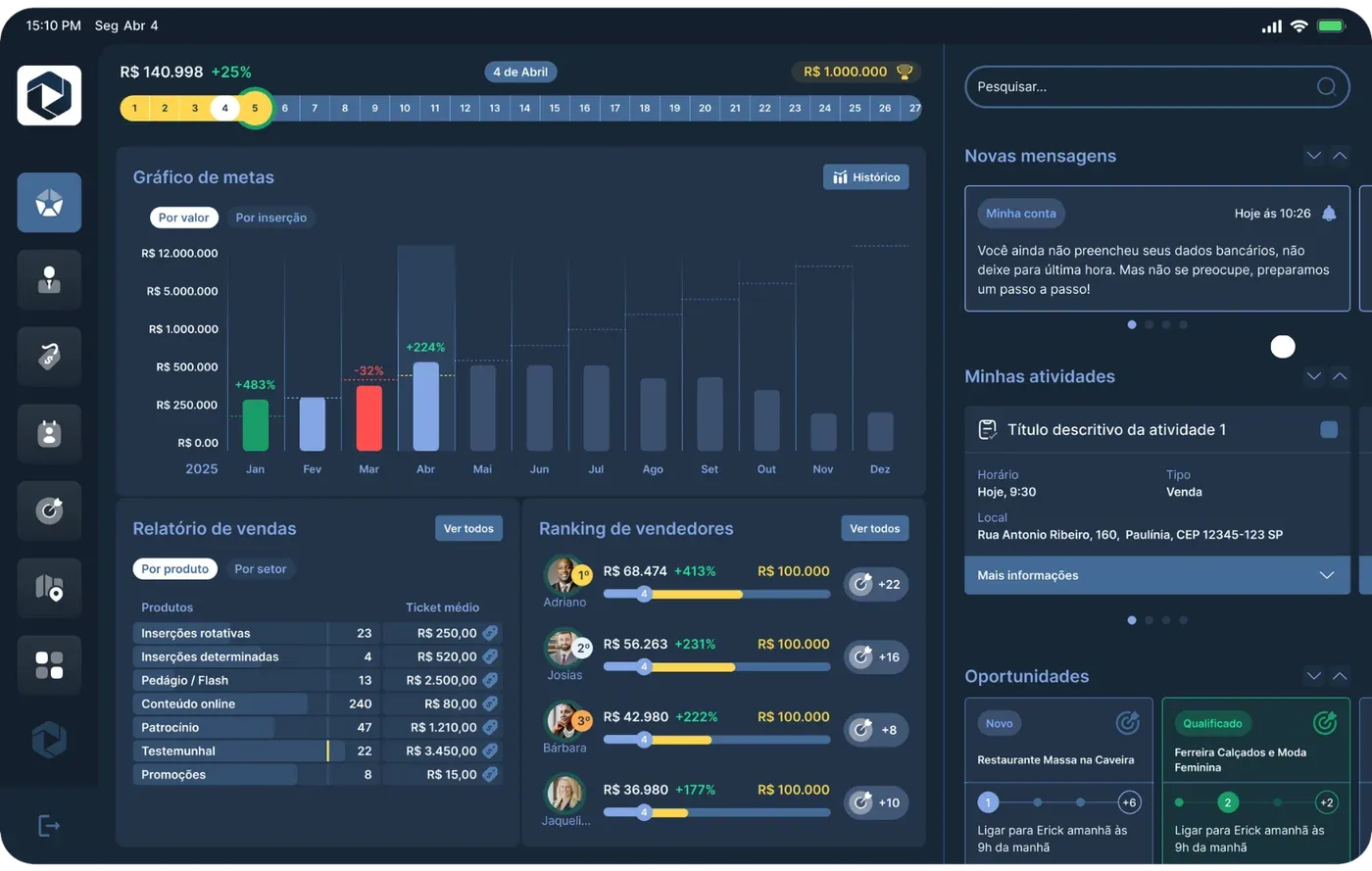Click the +16 button on Josias's row
The image size is (1372, 871).
coord(876,656)
